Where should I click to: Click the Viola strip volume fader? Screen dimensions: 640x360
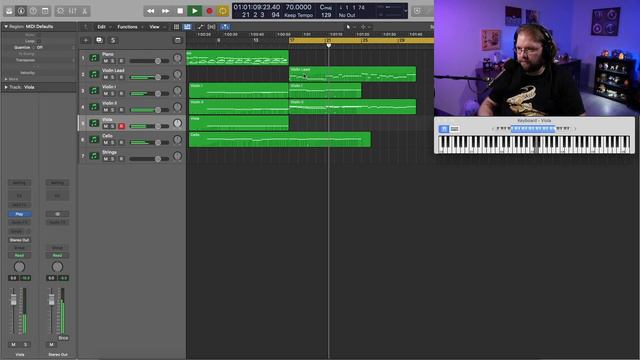13,300
